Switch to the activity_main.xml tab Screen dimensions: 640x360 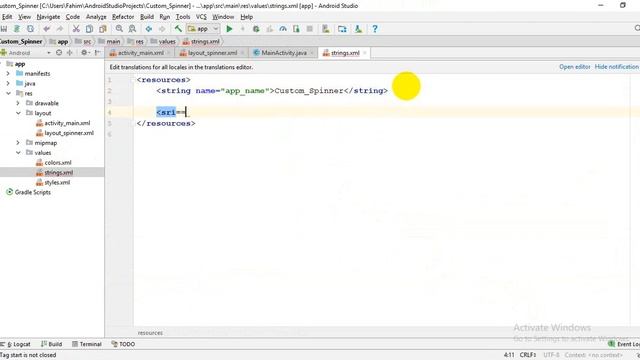(140, 53)
